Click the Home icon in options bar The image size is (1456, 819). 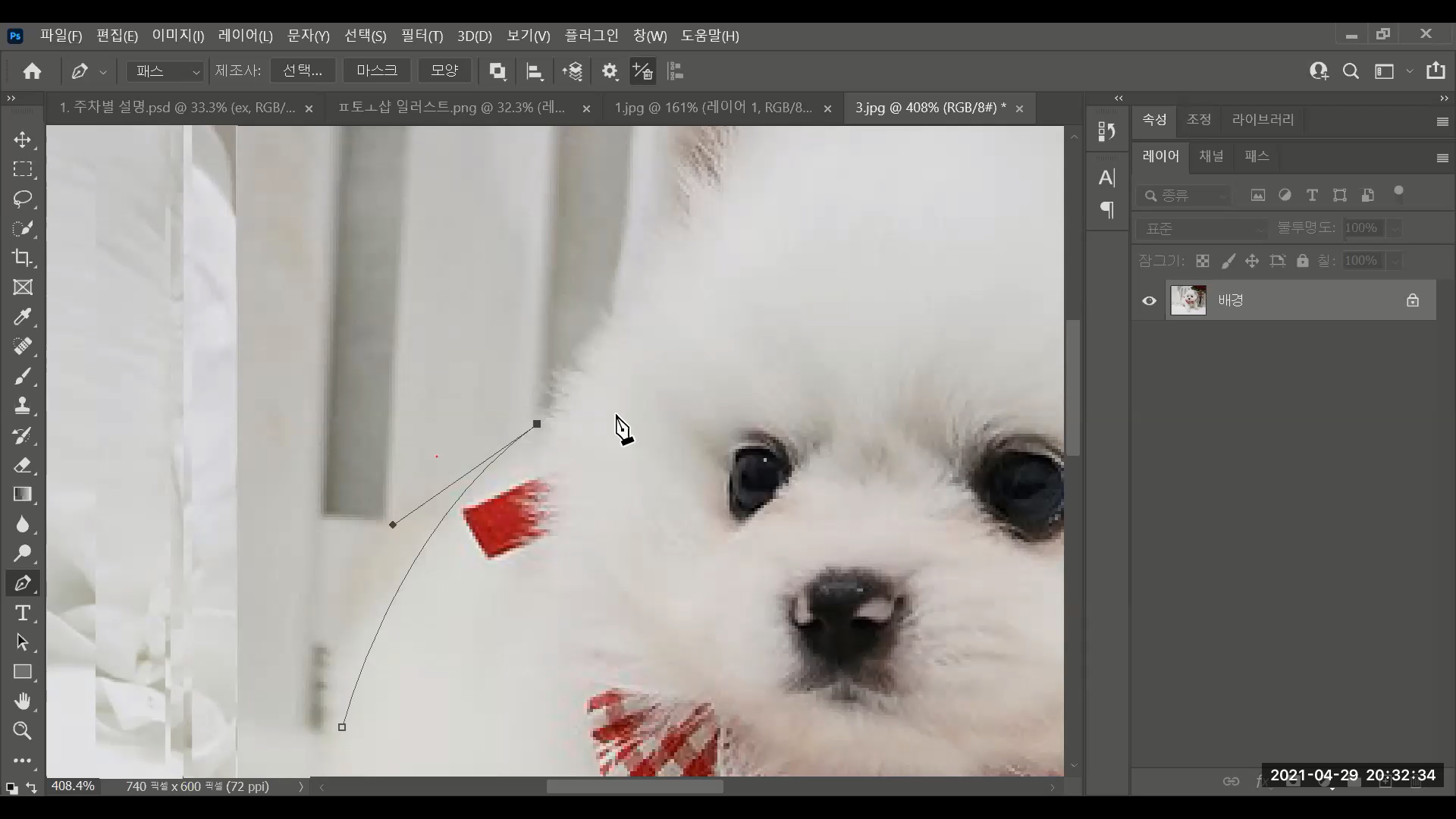click(32, 71)
